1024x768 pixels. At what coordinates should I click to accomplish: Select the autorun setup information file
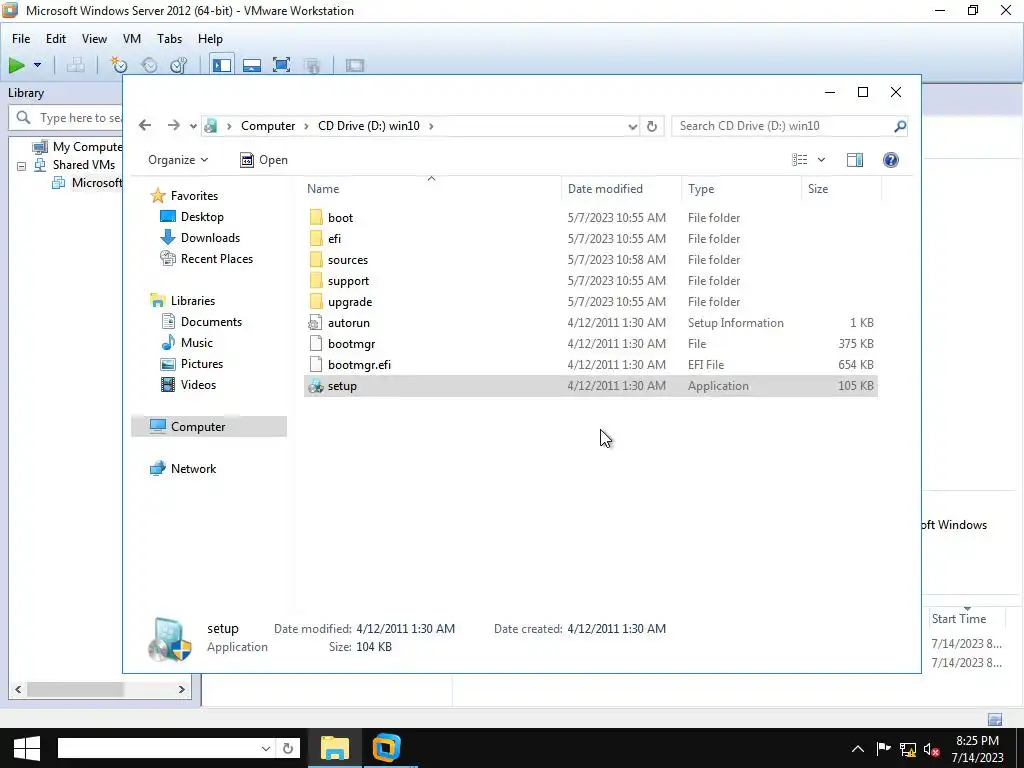590,323
